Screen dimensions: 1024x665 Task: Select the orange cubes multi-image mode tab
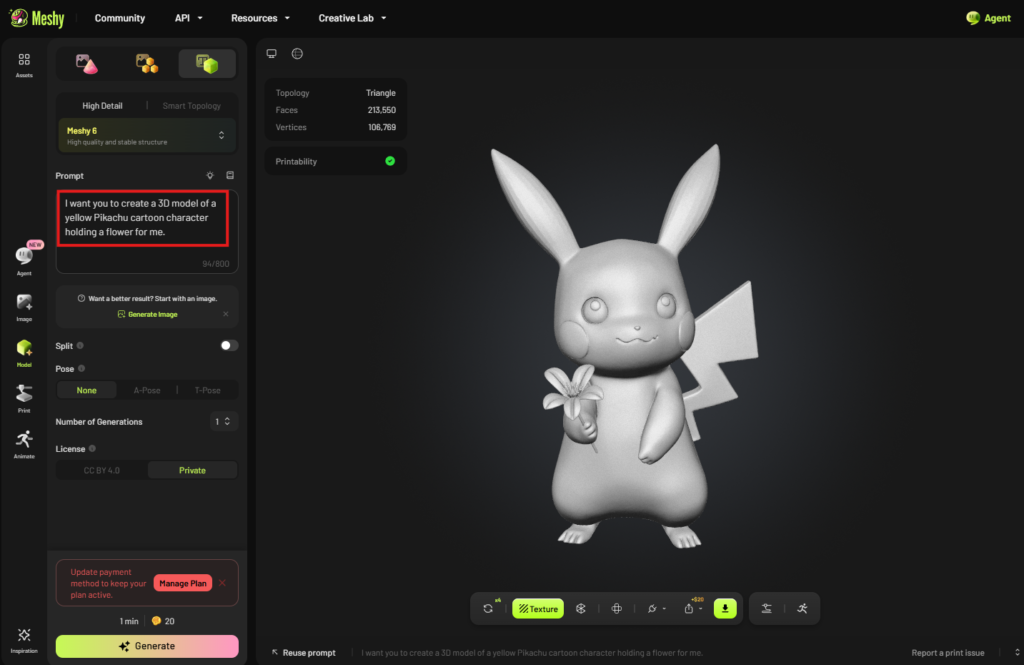click(x=146, y=64)
